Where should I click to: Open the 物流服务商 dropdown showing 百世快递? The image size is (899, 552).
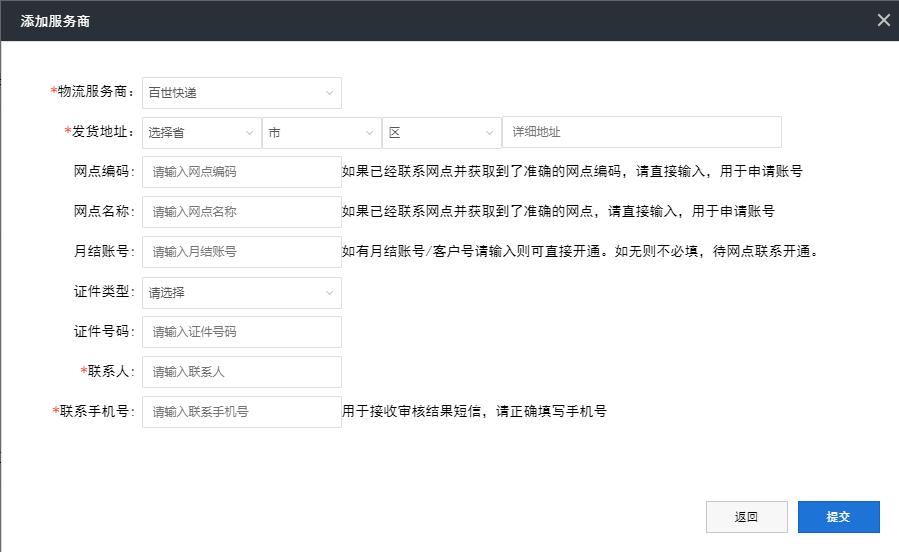tap(241, 93)
